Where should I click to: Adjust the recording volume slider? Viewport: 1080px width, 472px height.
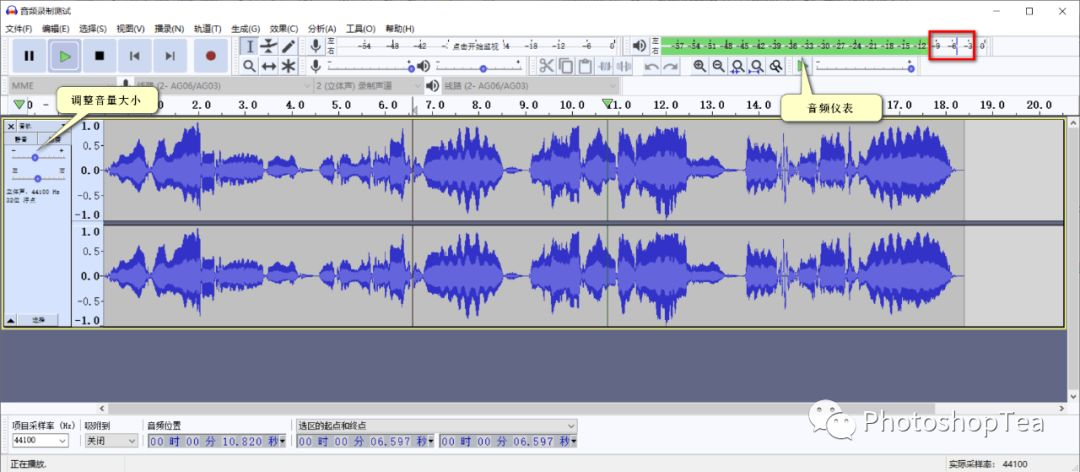pyautogui.click(x=370, y=66)
